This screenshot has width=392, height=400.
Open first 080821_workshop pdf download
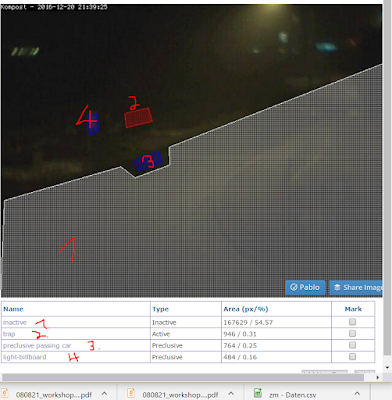[54, 395]
